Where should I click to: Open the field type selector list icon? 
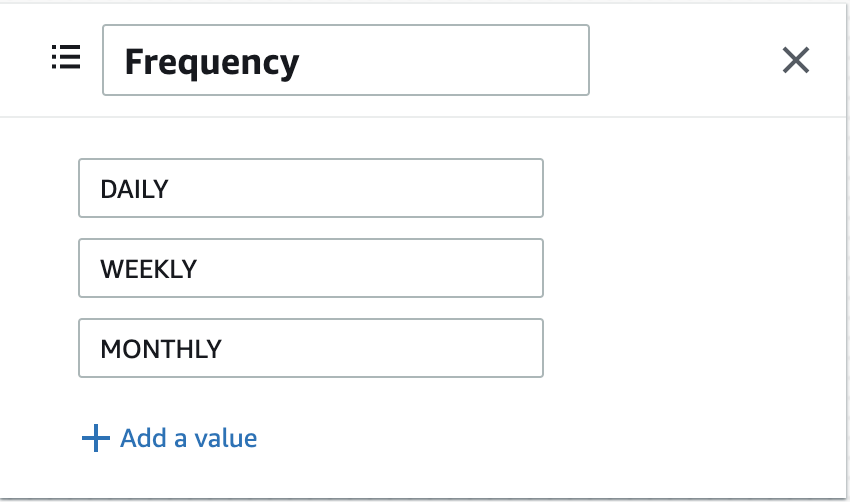point(66,57)
